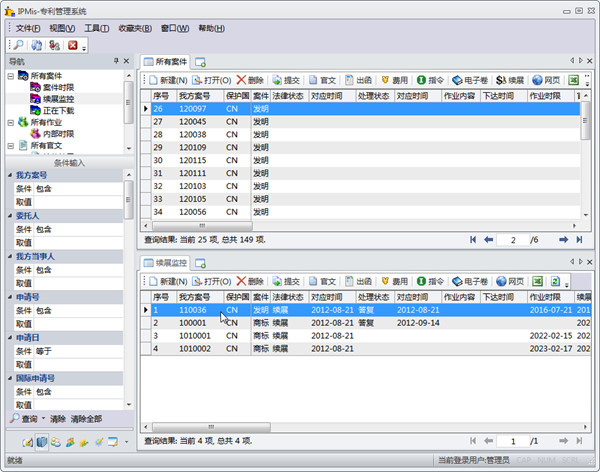Select the row with case number 120045
The image size is (600, 472).
point(360,122)
